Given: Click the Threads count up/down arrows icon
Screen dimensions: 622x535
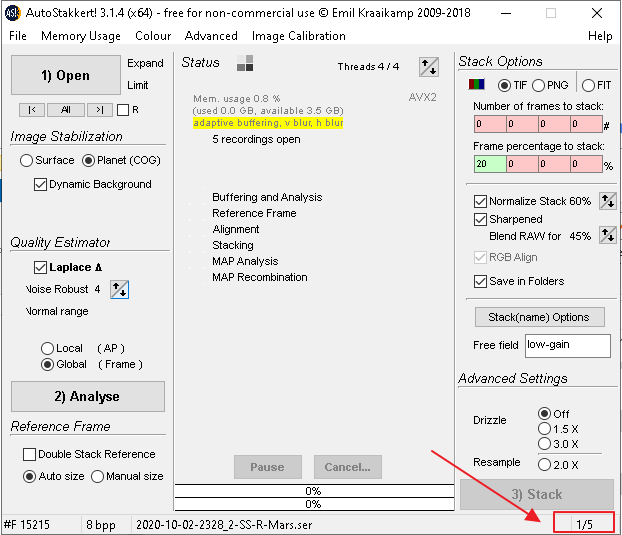Looking at the screenshot, I should (x=428, y=67).
